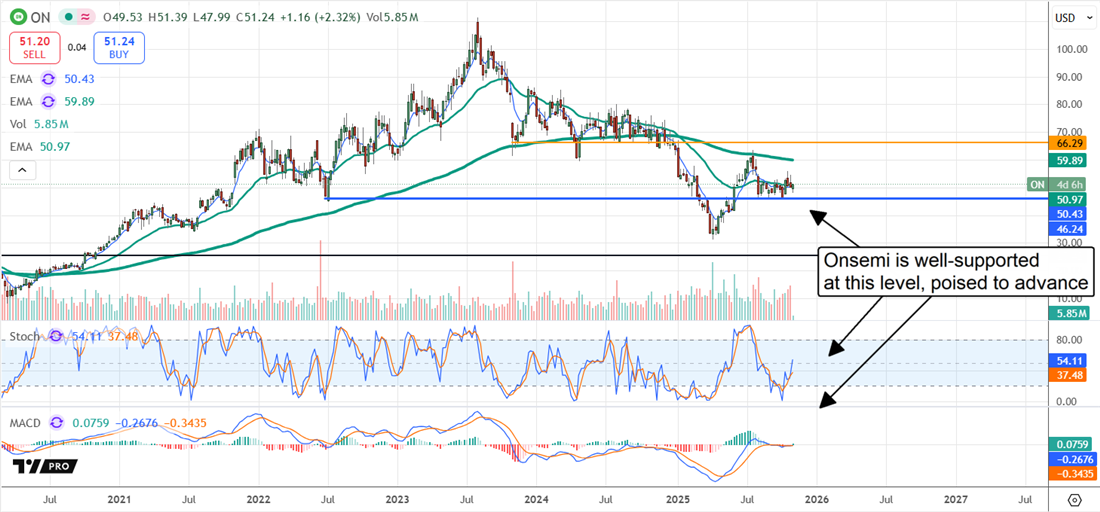Click the 51.20 SELL button
The height and width of the screenshot is (512, 1100).
point(36,48)
